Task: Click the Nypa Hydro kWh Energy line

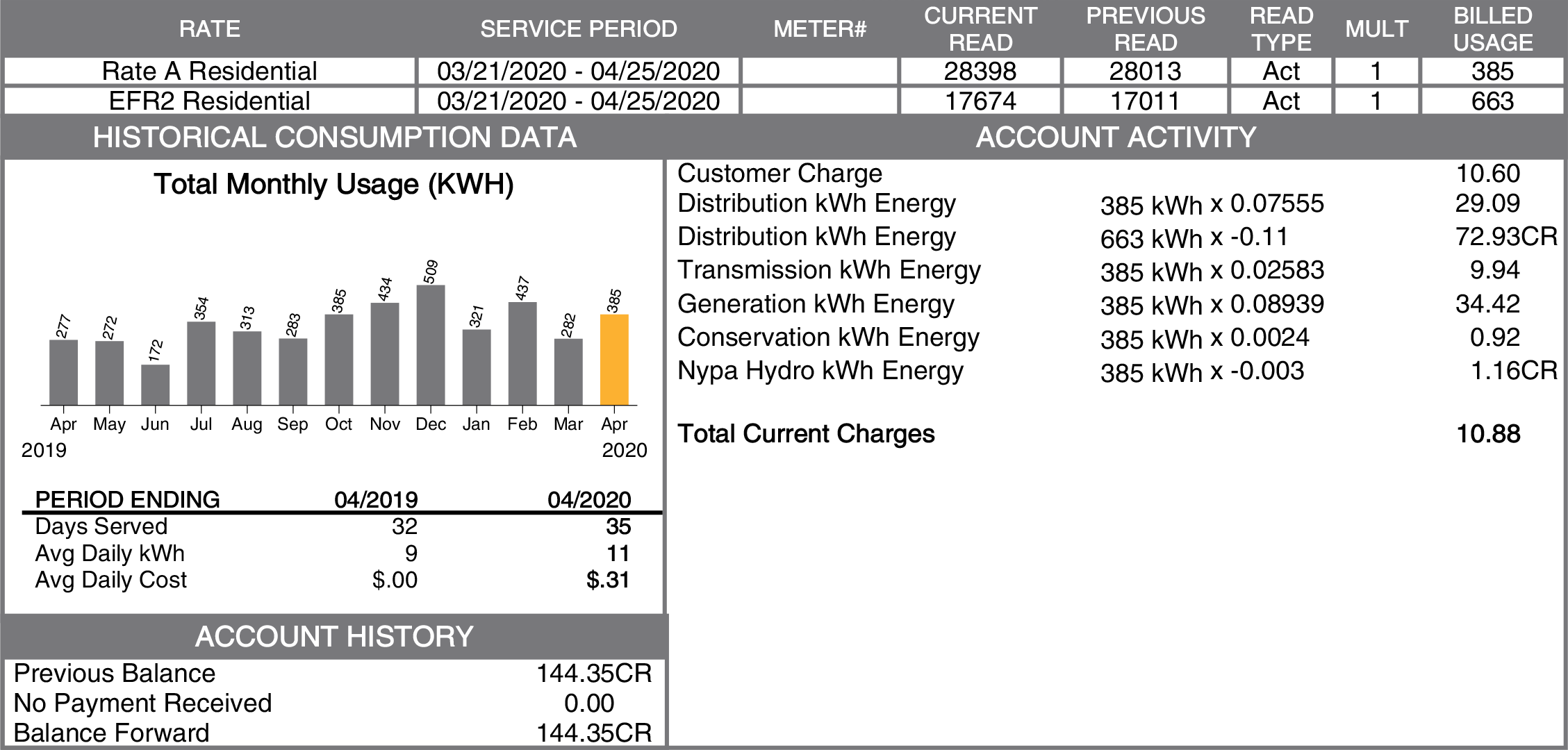Action: click(x=820, y=371)
